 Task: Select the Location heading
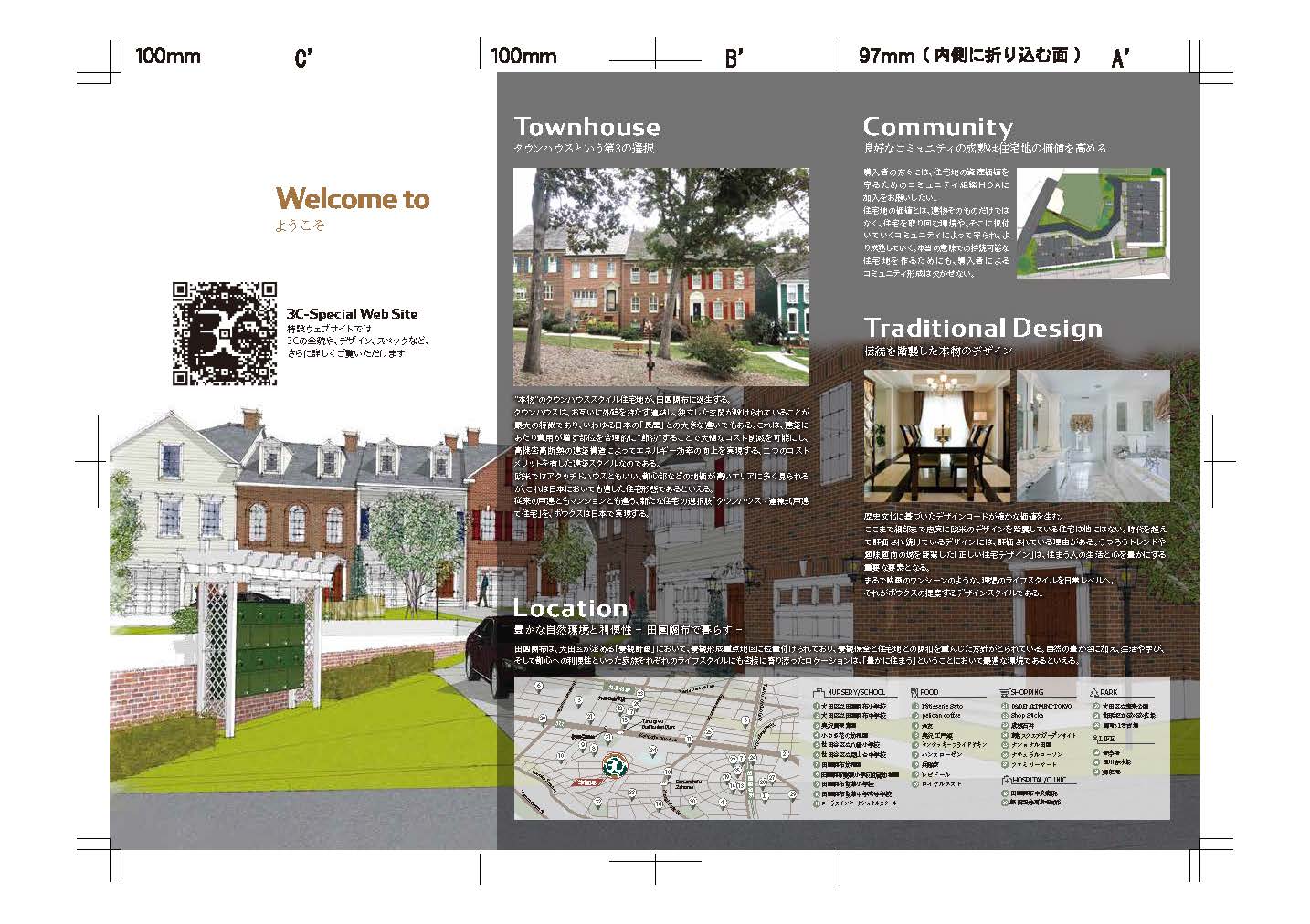click(x=570, y=608)
